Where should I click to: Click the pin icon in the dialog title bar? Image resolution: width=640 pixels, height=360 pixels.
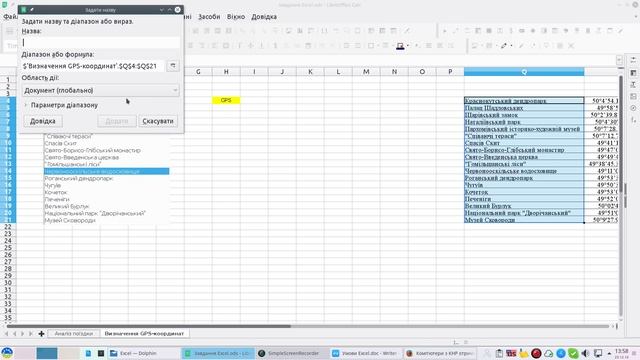click(32, 9)
